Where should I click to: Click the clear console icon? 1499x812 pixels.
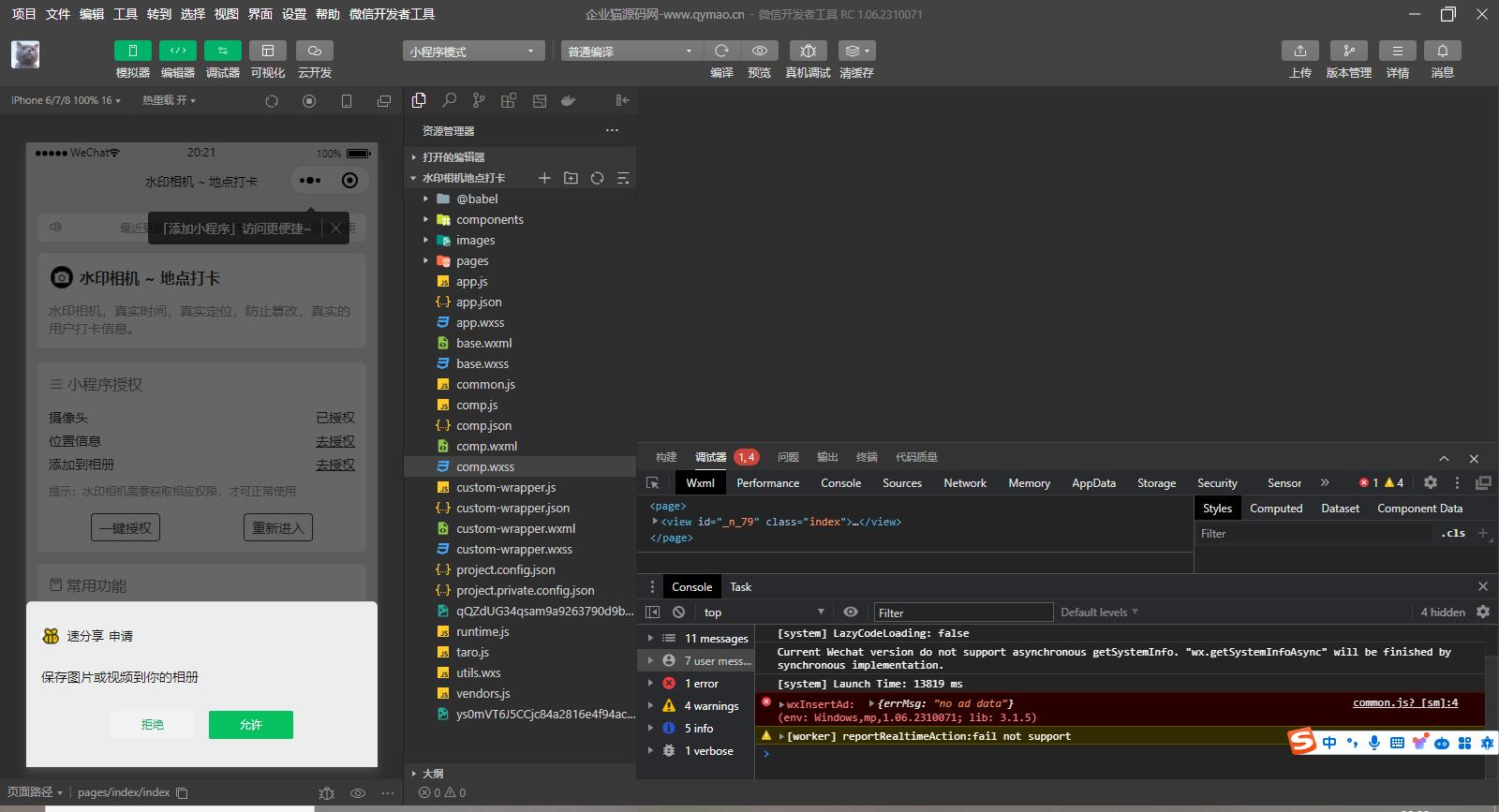coord(678,612)
